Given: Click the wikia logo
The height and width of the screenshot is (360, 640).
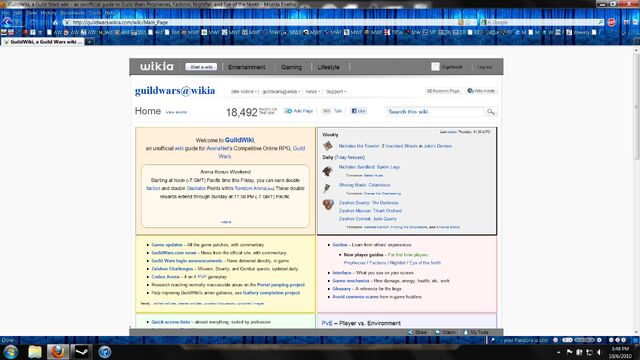Looking at the screenshot, I should pyautogui.click(x=157, y=67).
